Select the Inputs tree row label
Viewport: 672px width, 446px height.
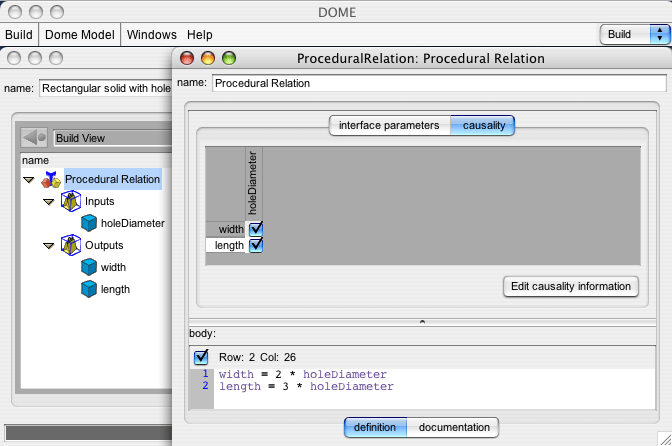point(99,201)
